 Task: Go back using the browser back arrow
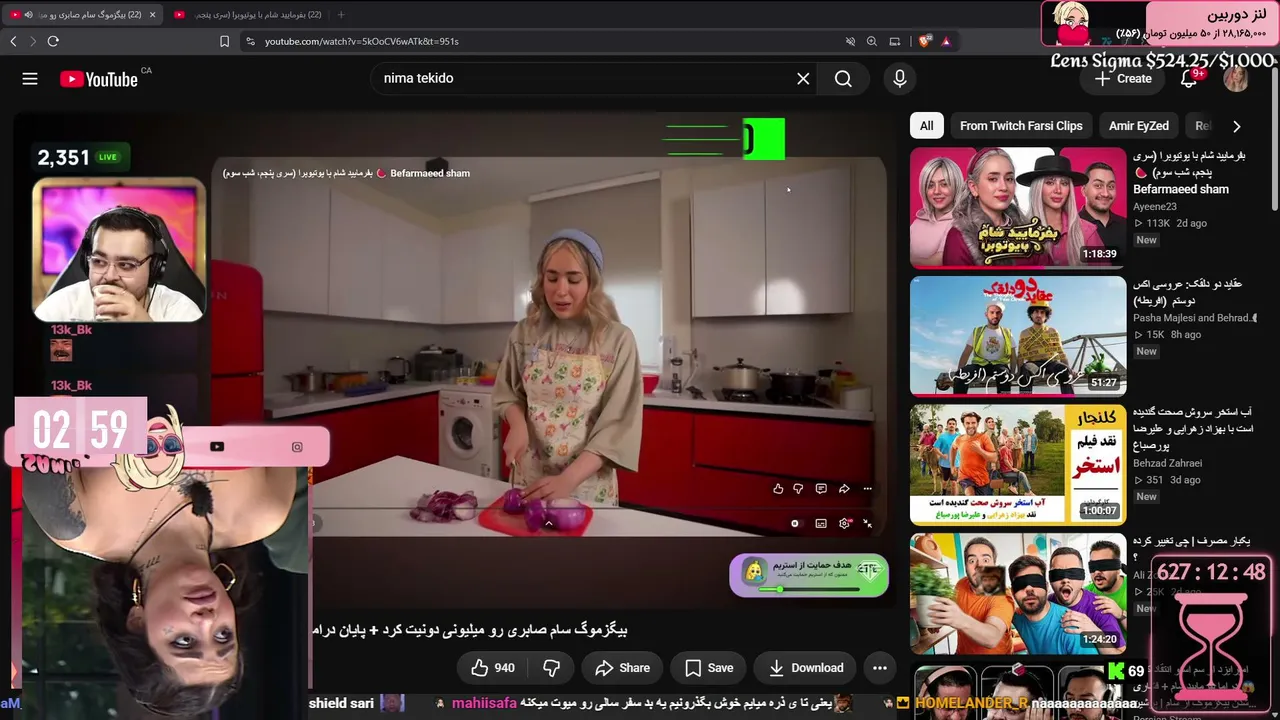click(13, 41)
